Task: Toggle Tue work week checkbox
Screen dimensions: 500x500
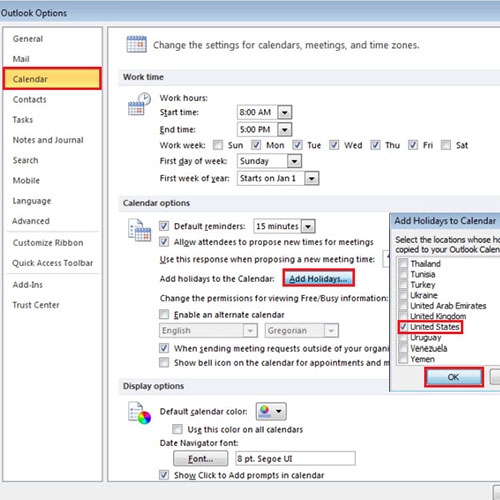Action: (297, 145)
